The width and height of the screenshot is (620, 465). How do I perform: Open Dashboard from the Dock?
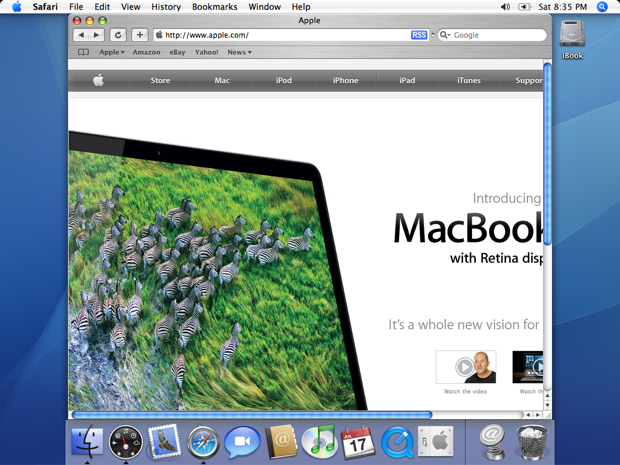126,442
